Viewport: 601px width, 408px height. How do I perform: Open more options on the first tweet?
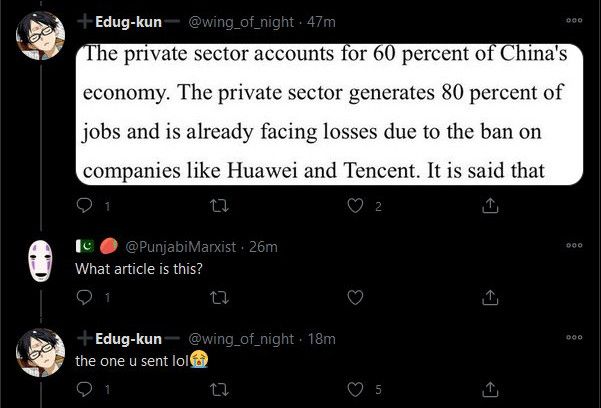point(573,21)
